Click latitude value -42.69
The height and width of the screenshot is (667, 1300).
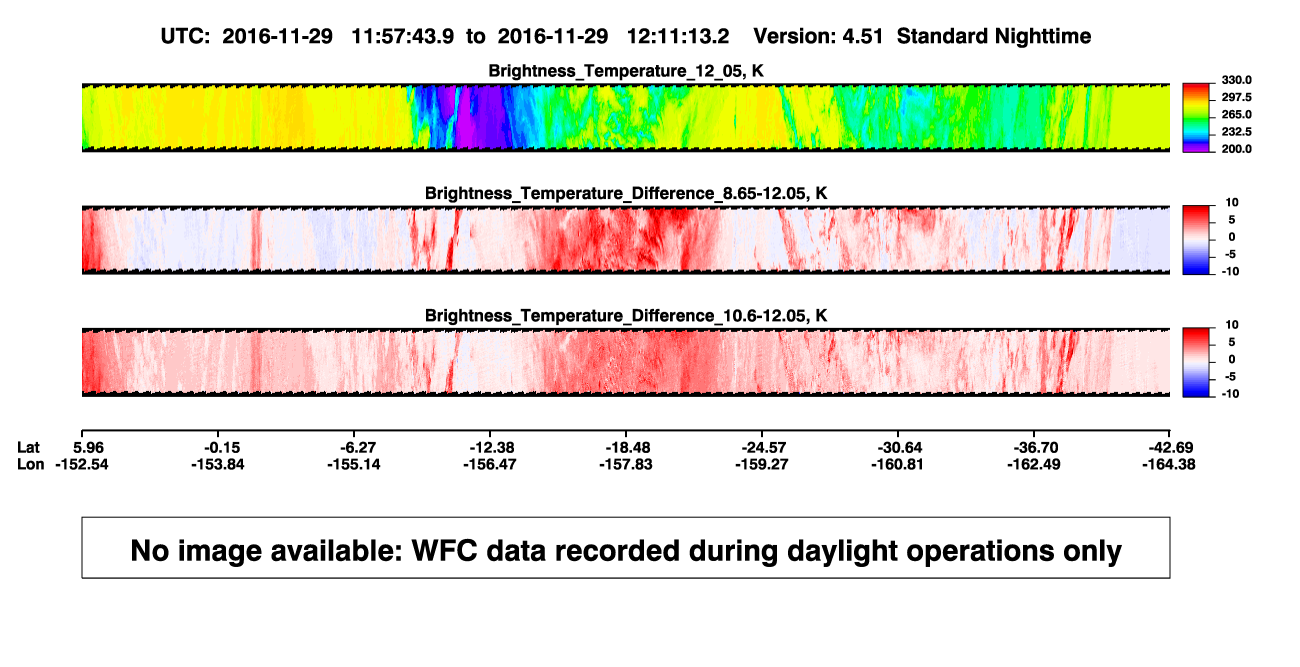click(x=1170, y=447)
